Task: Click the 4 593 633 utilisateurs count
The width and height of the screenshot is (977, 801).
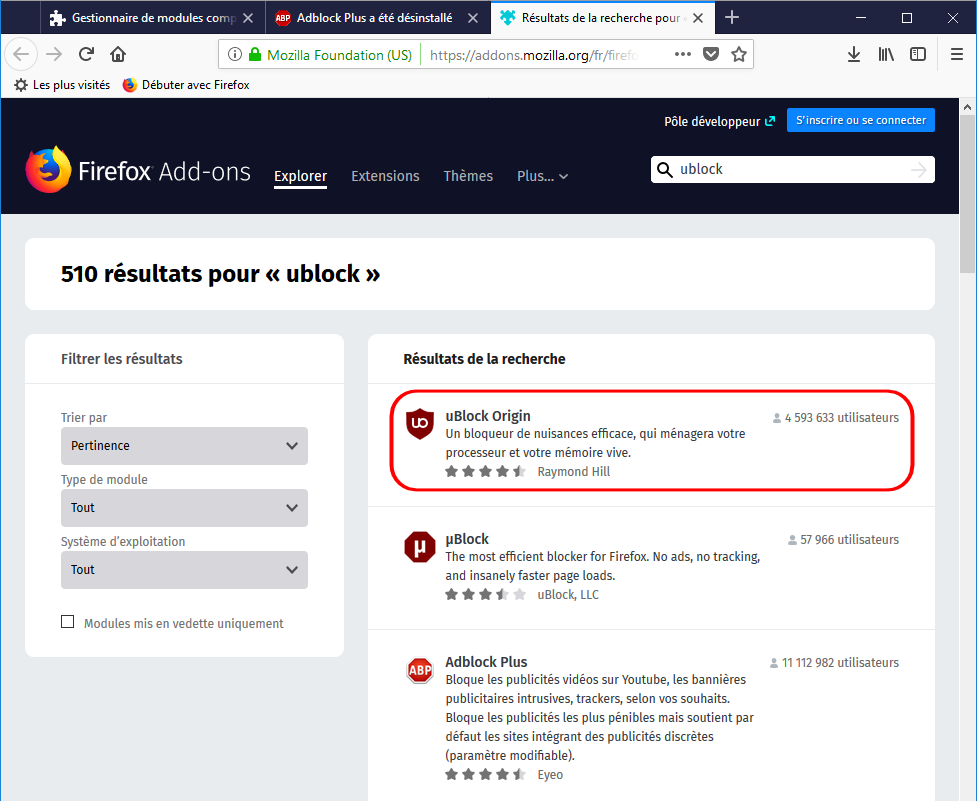Action: point(836,418)
